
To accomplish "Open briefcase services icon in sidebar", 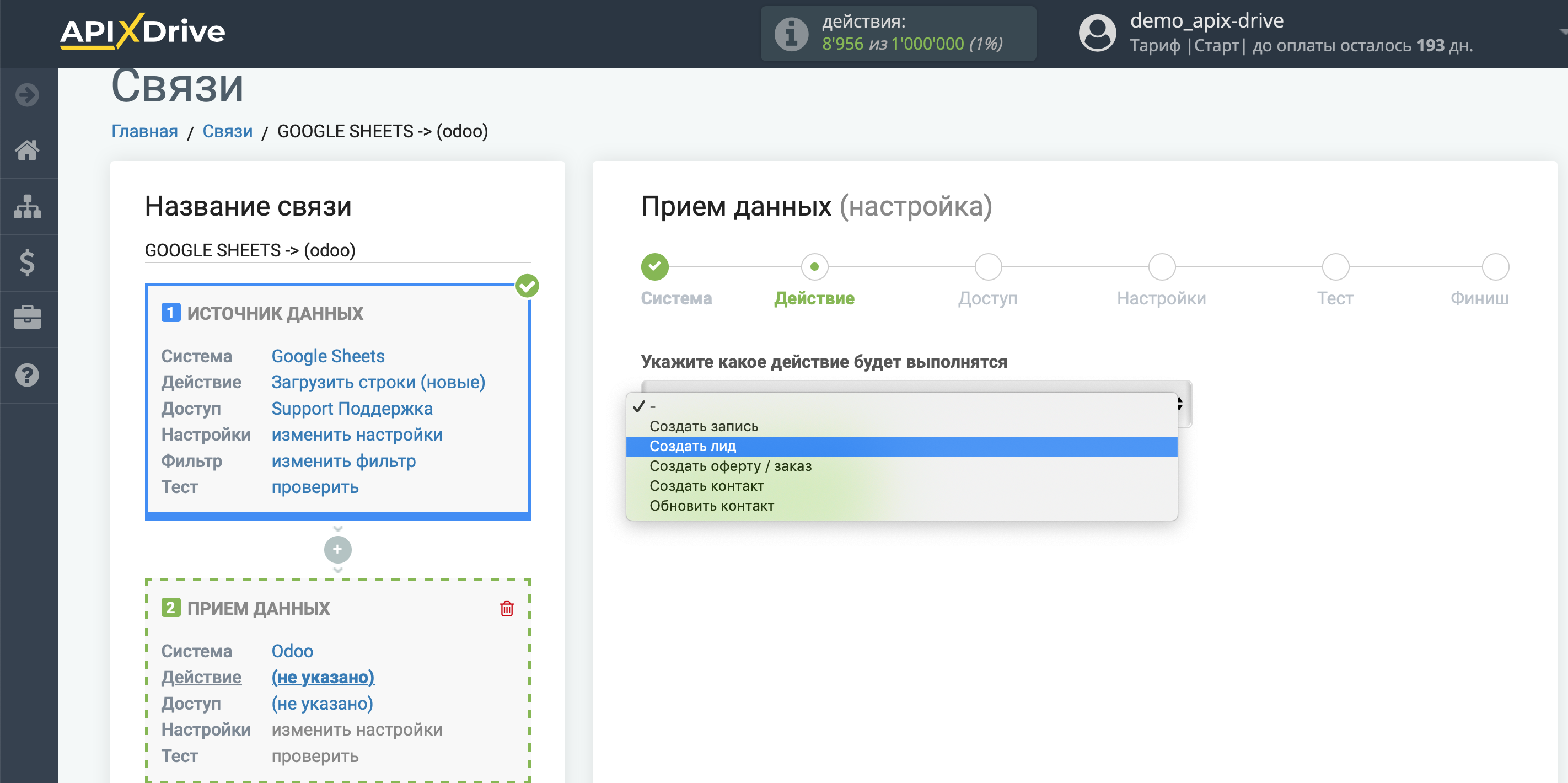I will point(28,318).
